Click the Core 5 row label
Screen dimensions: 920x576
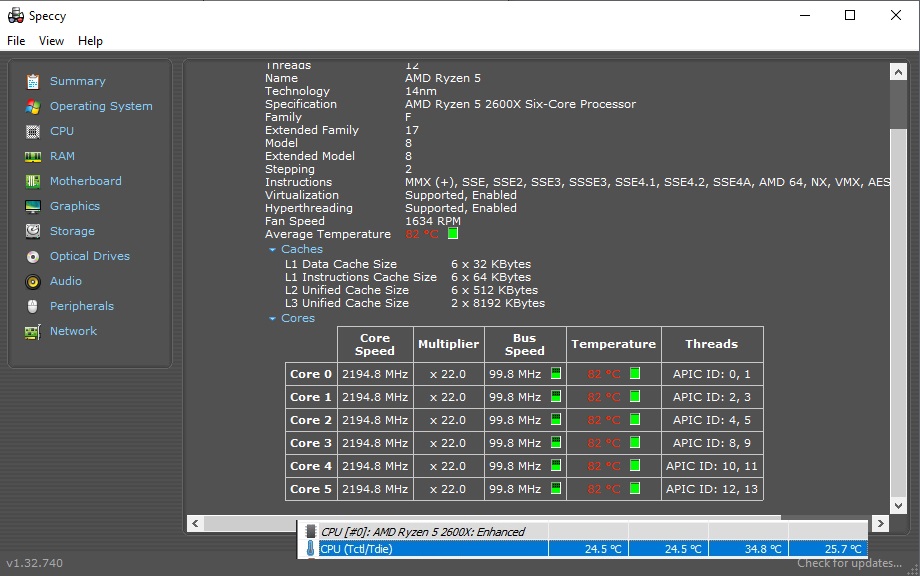pos(311,489)
